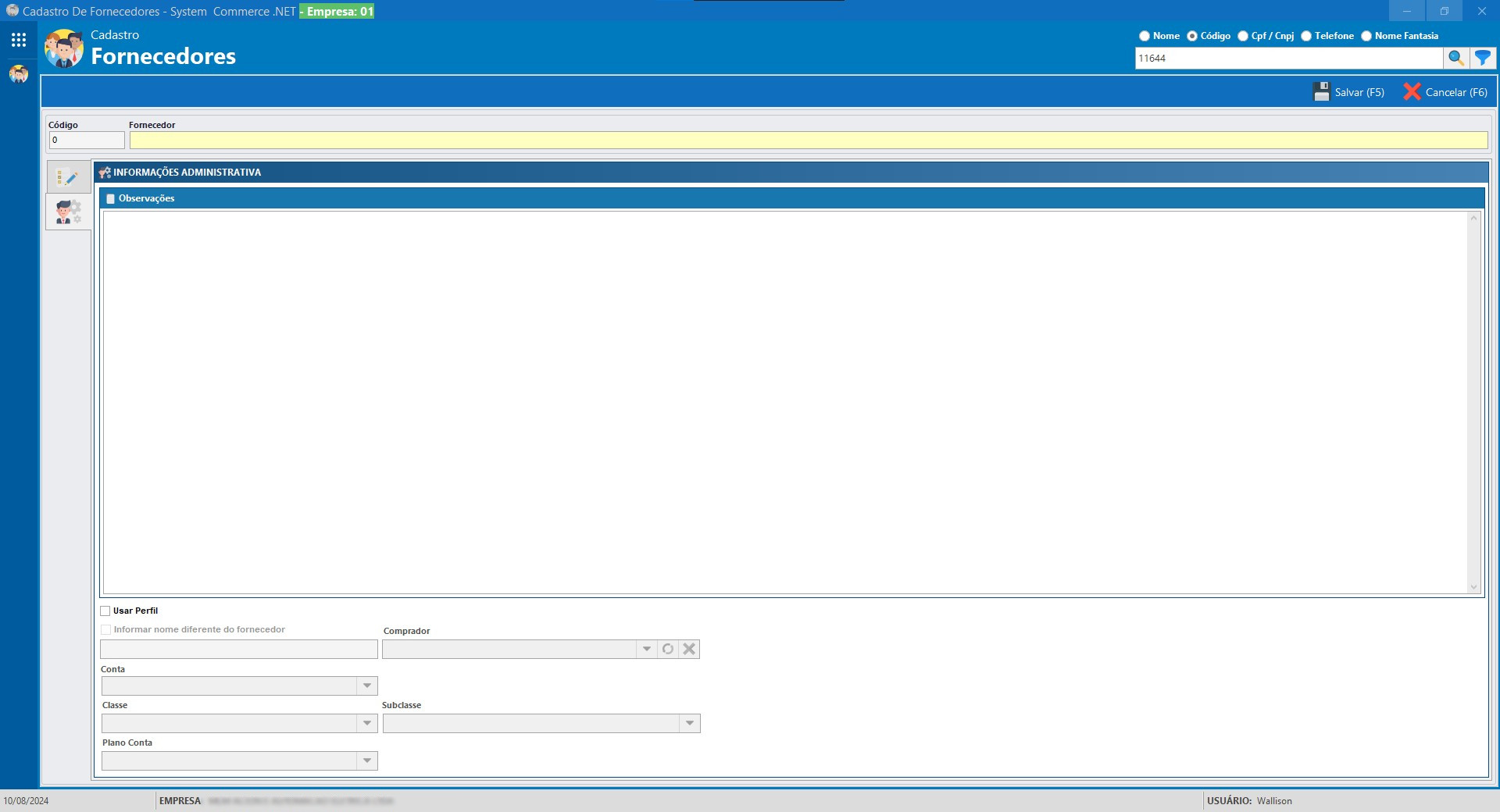Enable the Usar Perfil checkbox
This screenshot has height=812, width=1500.
pyautogui.click(x=105, y=611)
